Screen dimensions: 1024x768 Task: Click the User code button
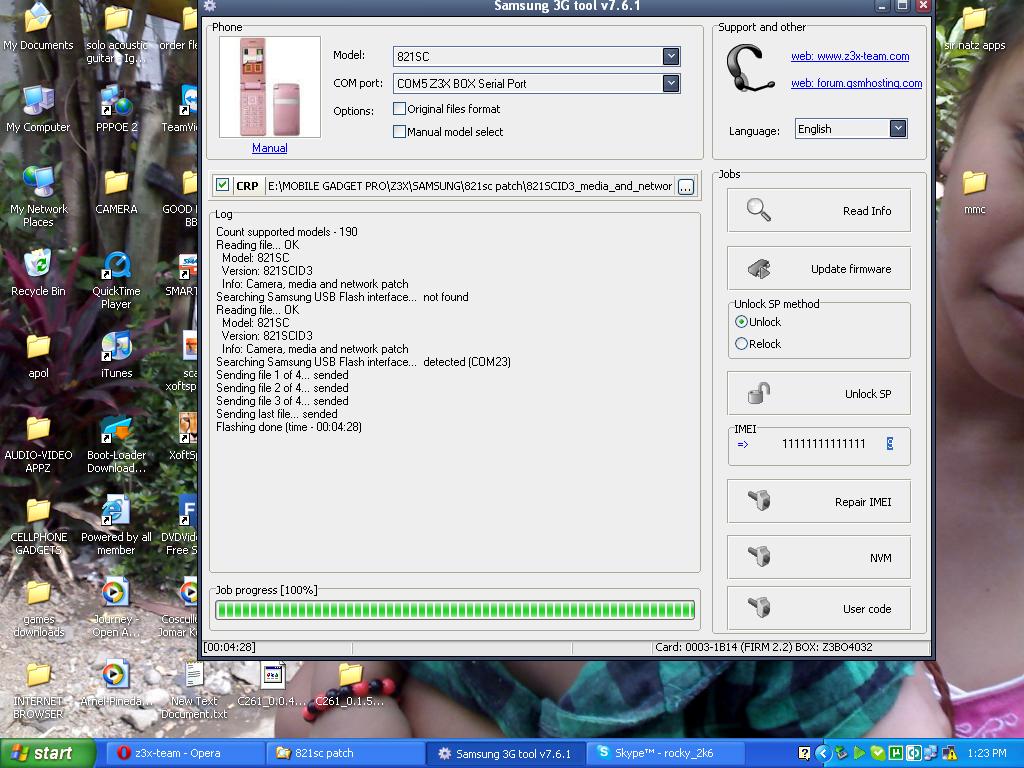818,608
